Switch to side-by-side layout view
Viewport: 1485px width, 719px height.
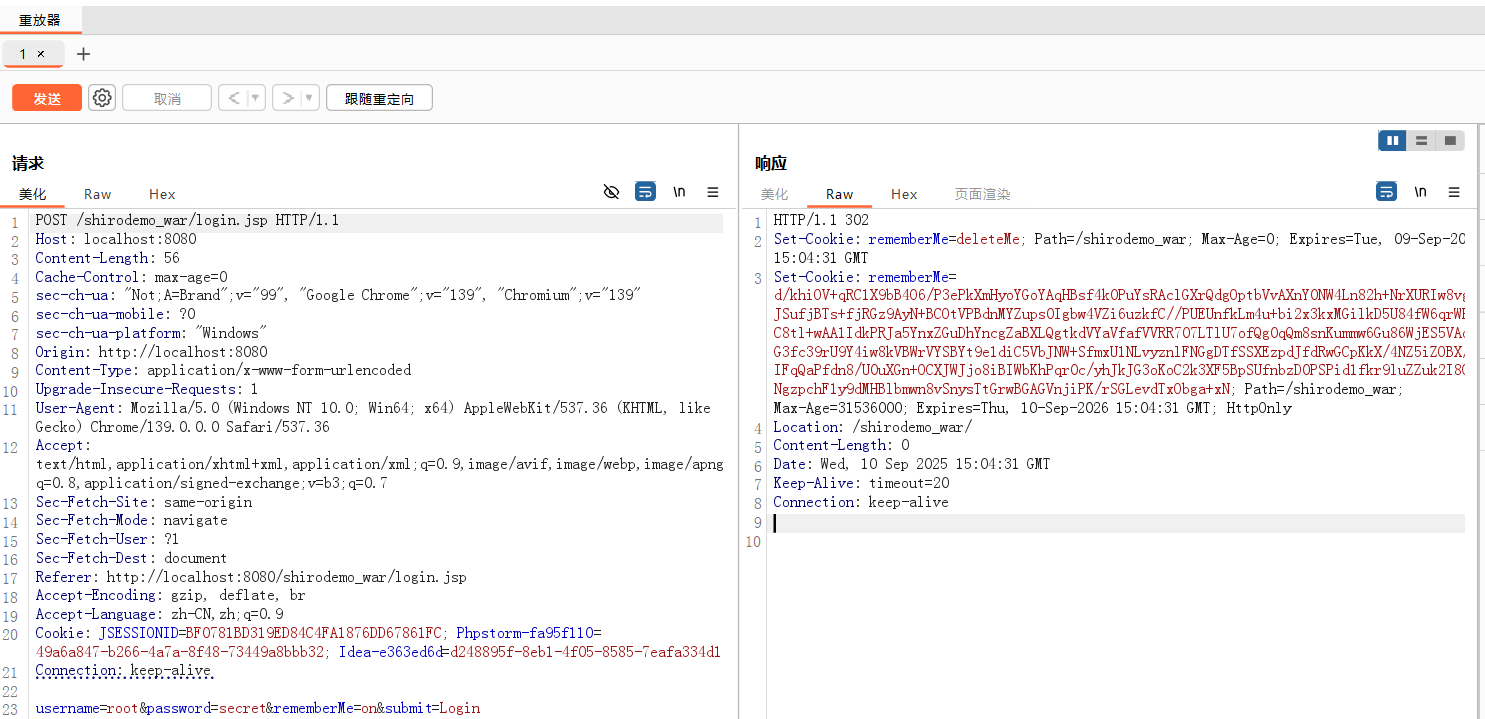tap(1392, 141)
